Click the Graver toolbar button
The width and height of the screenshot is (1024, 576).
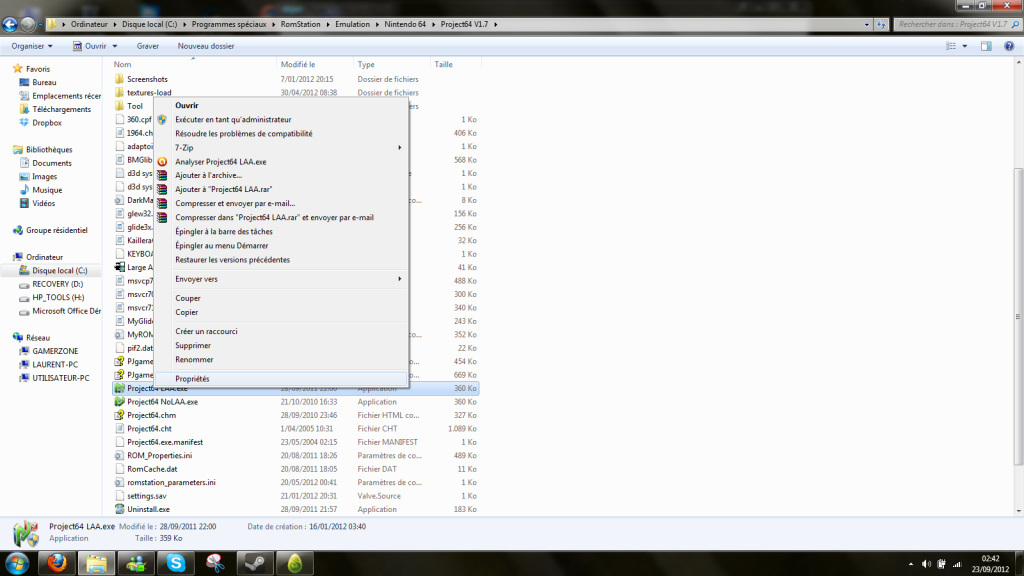tap(148, 46)
